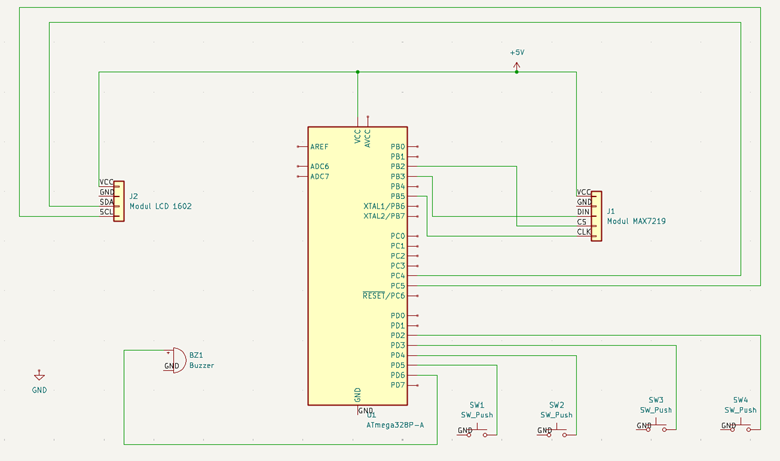Click the PD5 pin label
Screen dimensions: 780x461
pos(398,366)
